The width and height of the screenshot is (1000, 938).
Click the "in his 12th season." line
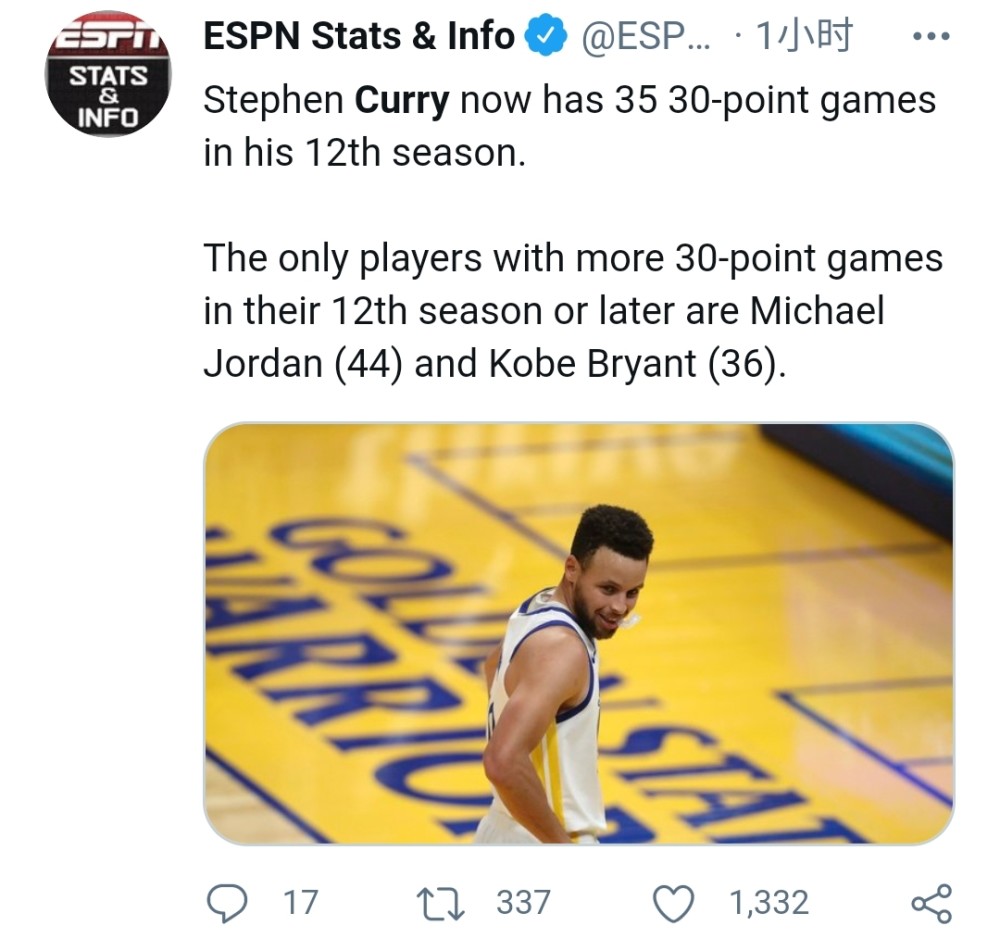(x=364, y=154)
